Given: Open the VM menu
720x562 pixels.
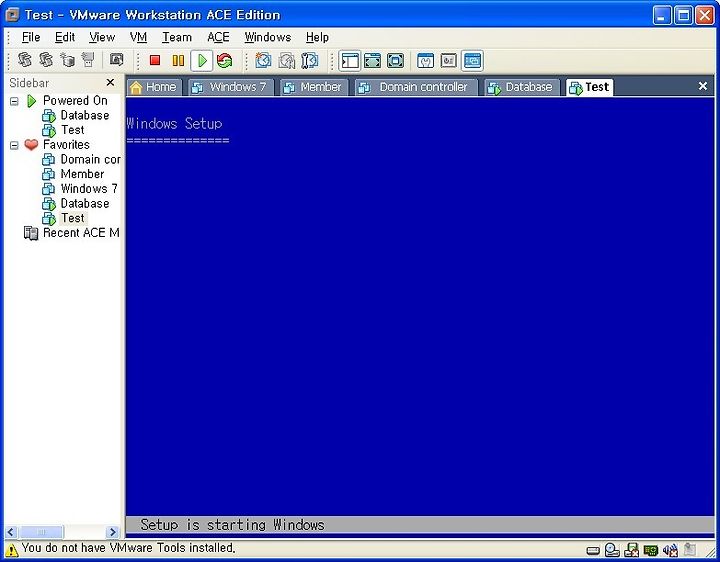Looking at the screenshot, I should pyautogui.click(x=138, y=37).
